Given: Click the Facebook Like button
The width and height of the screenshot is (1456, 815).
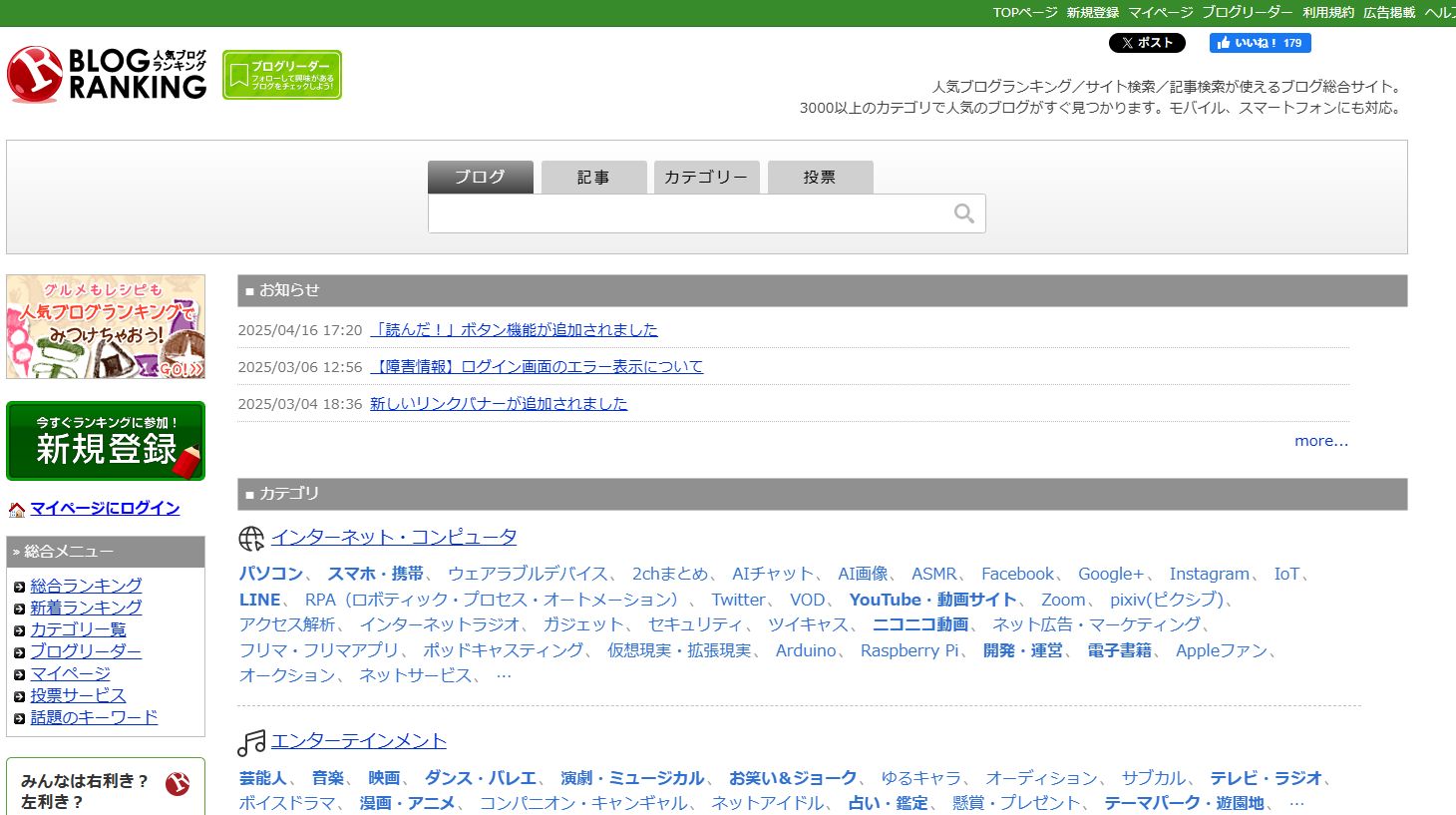Looking at the screenshot, I should click(1260, 43).
